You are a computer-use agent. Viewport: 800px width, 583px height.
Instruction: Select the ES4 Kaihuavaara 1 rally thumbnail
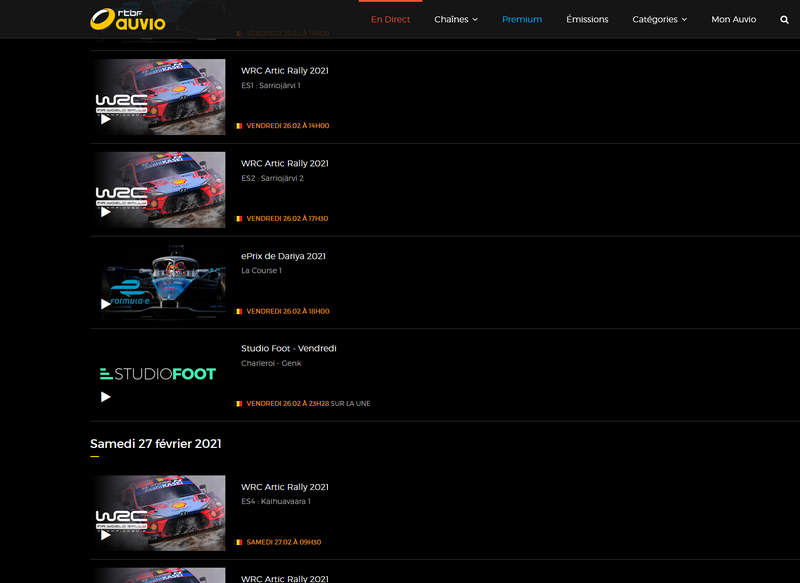click(159, 513)
